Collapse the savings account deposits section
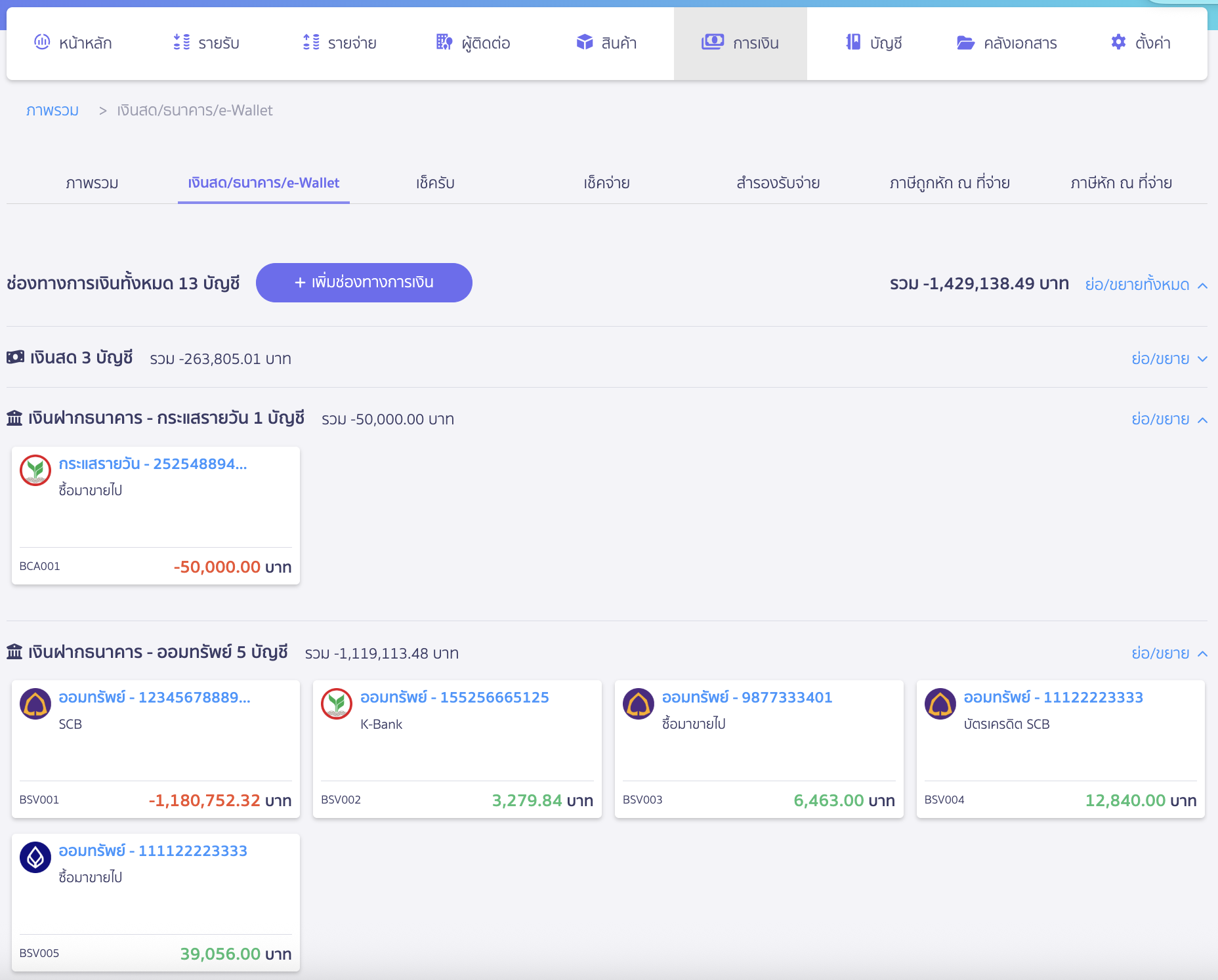 (x=1169, y=653)
